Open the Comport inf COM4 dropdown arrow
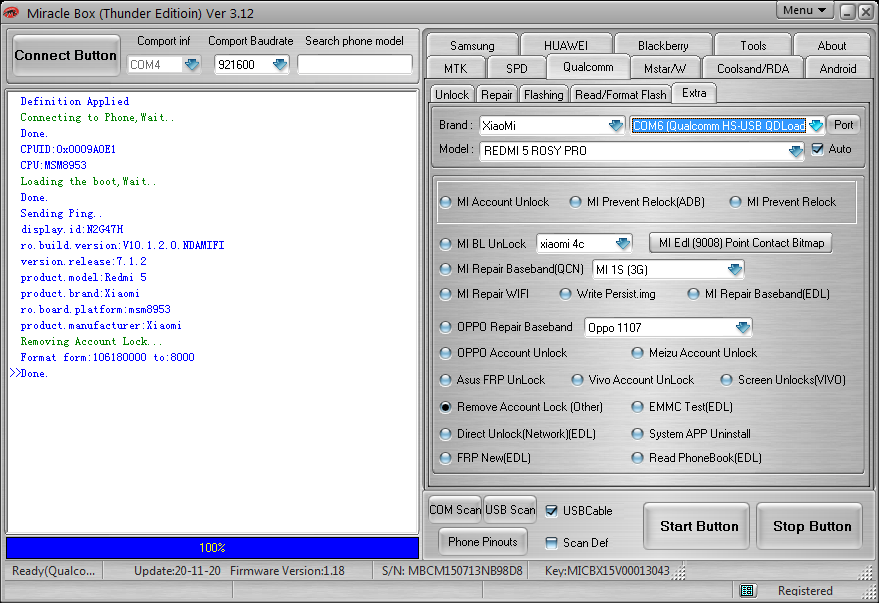The height and width of the screenshot is (603, 879). click(192, 64)
